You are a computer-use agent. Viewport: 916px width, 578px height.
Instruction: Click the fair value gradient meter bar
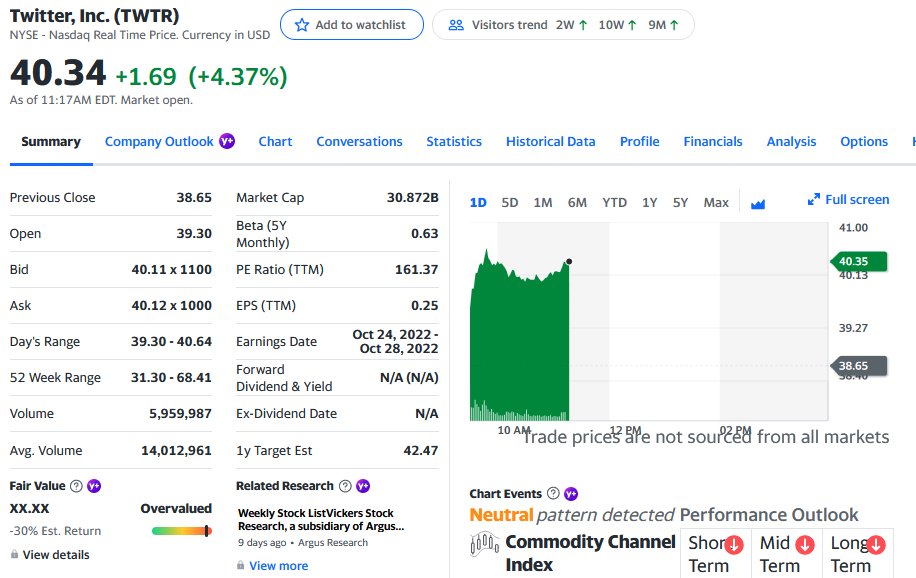tap(181, 531)
